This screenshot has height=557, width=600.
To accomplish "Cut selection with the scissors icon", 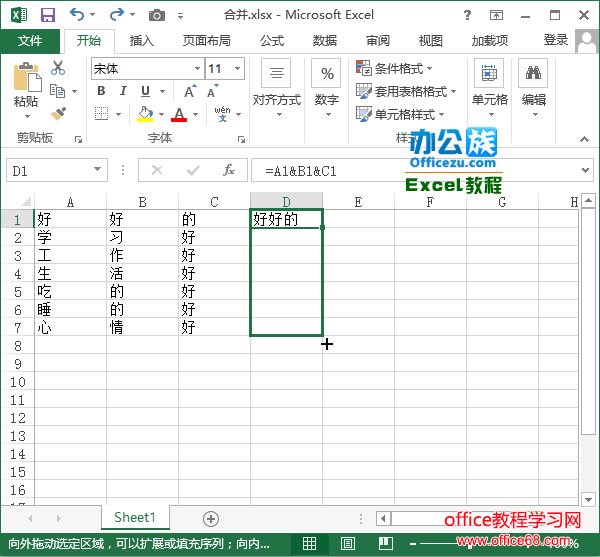I will [58, 68].
